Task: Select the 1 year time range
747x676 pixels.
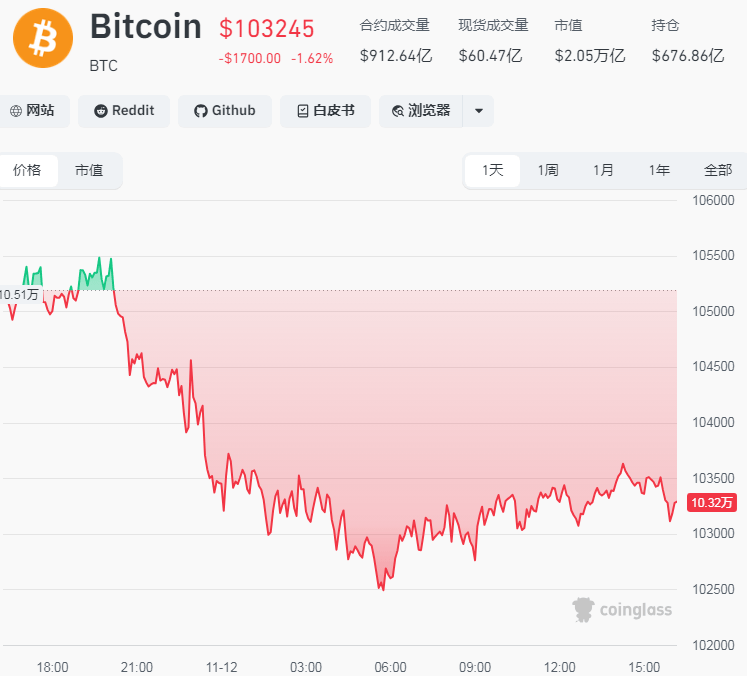Action: (x=659, y=170)
